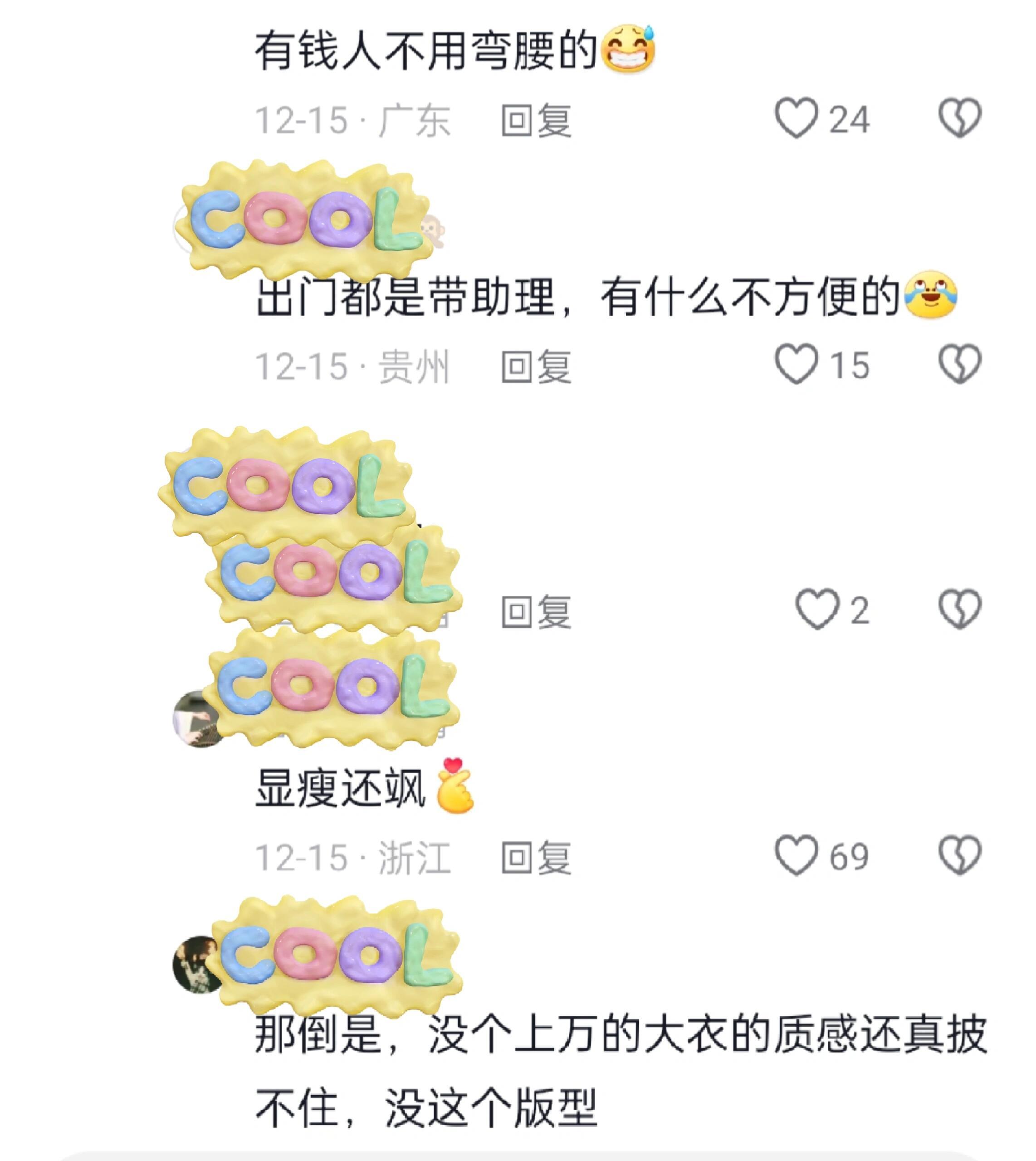Like the comment with 24 likes
The image size is (1036, 1161).
[796, 118]
